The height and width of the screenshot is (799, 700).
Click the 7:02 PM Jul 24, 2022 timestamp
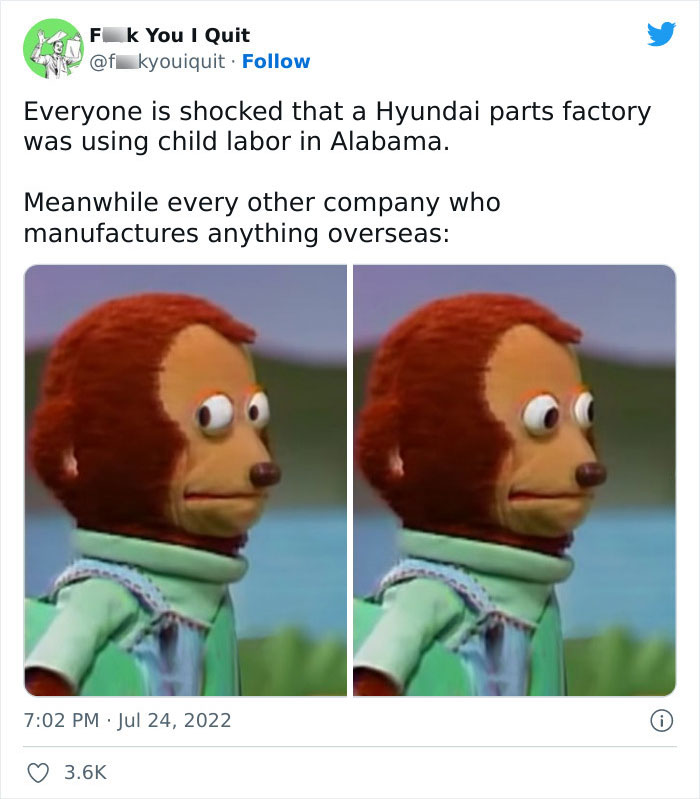[127, 720]
